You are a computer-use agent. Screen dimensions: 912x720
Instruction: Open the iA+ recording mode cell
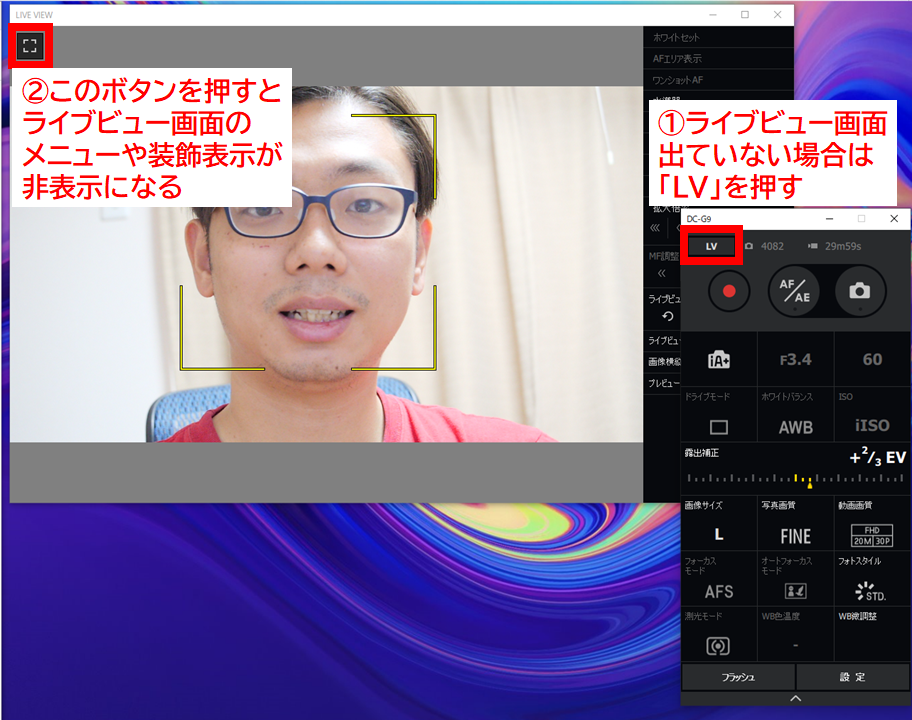tap(719, 360)
